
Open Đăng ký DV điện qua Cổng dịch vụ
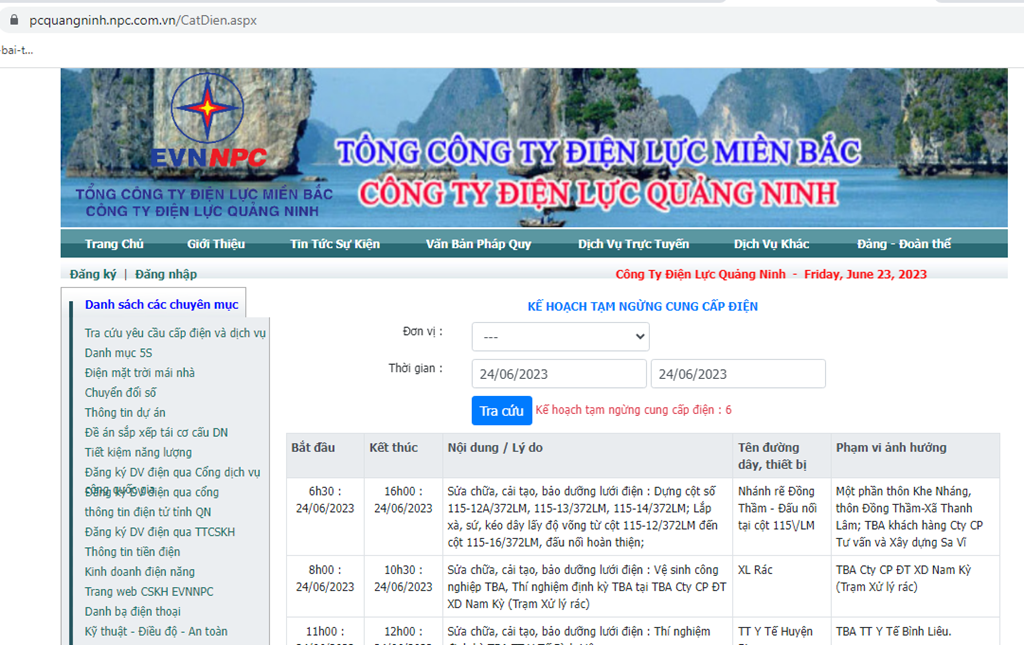click(x=172, y=473)
